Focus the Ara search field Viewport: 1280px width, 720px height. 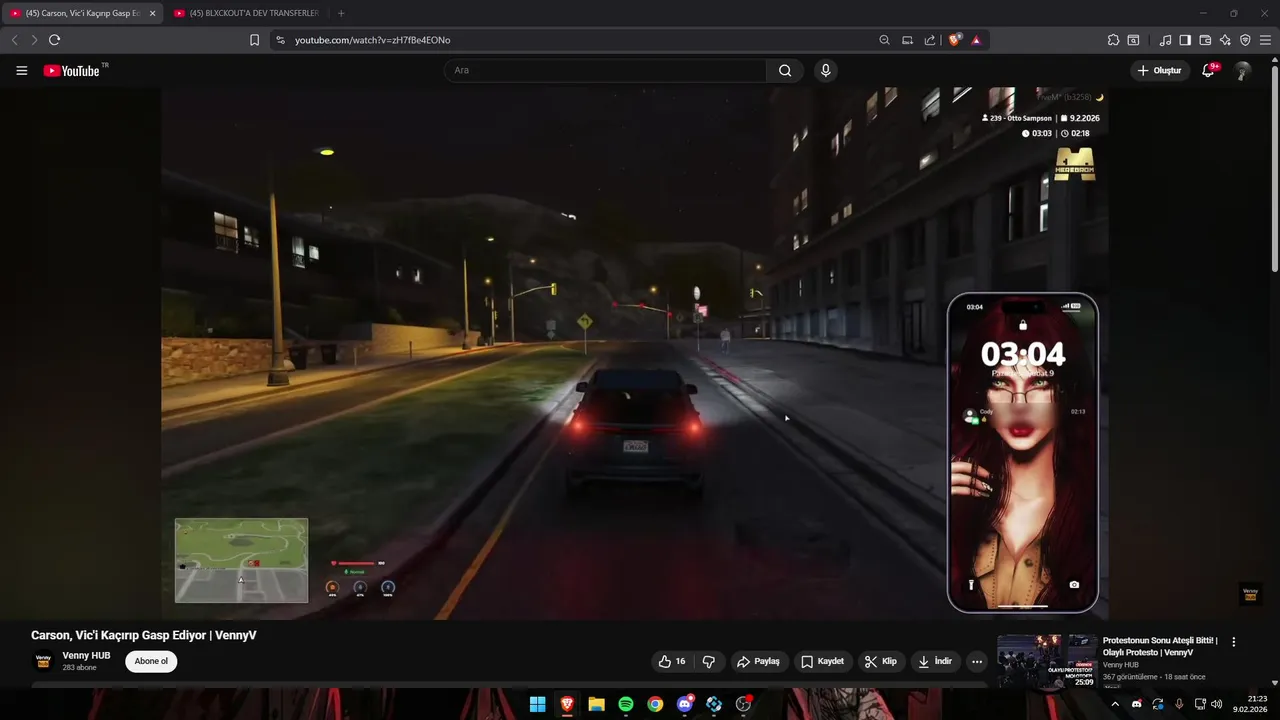(605, 70)
